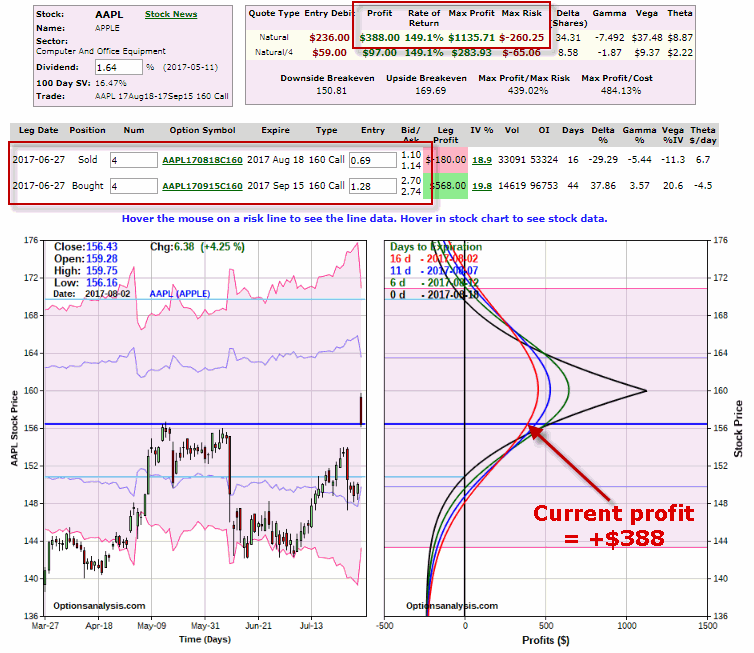Click the Delta shares value 34.31

[x=568, y=38]
